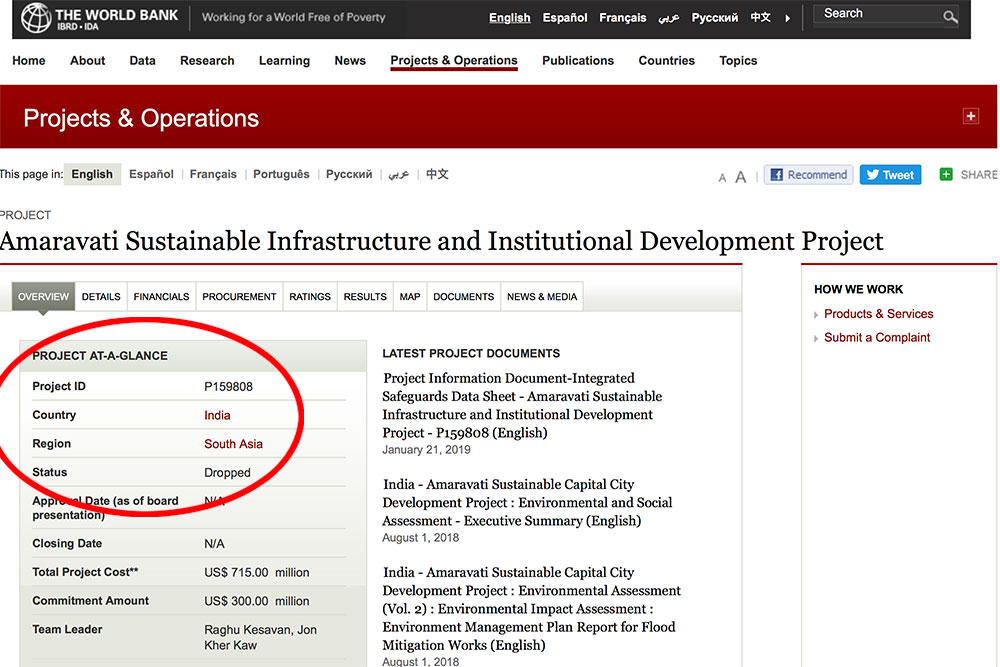
Task: Open the Publications menu item
Action: tap(578, 61)
